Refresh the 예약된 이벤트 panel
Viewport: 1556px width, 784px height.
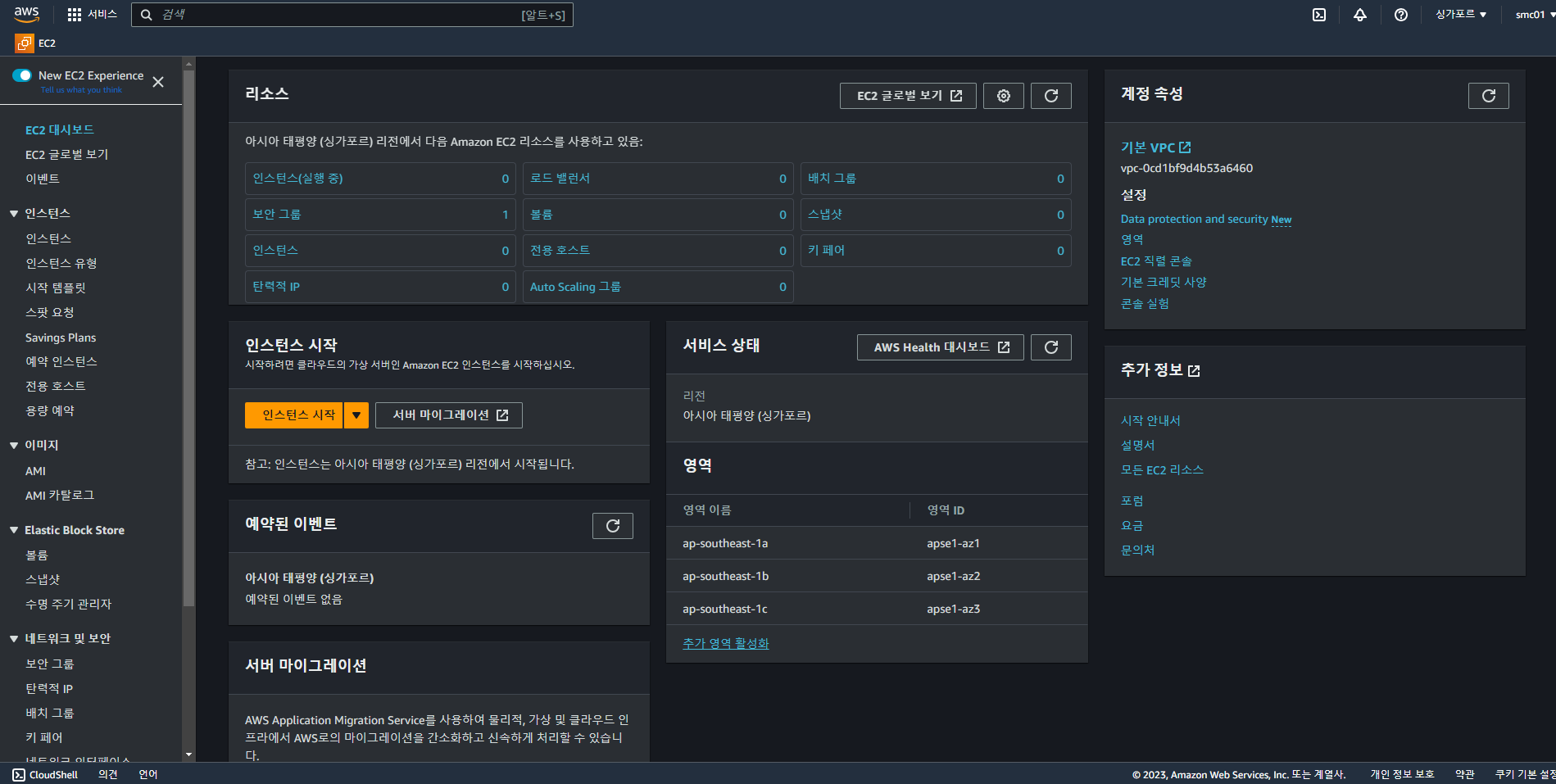[x=613, y=526]
